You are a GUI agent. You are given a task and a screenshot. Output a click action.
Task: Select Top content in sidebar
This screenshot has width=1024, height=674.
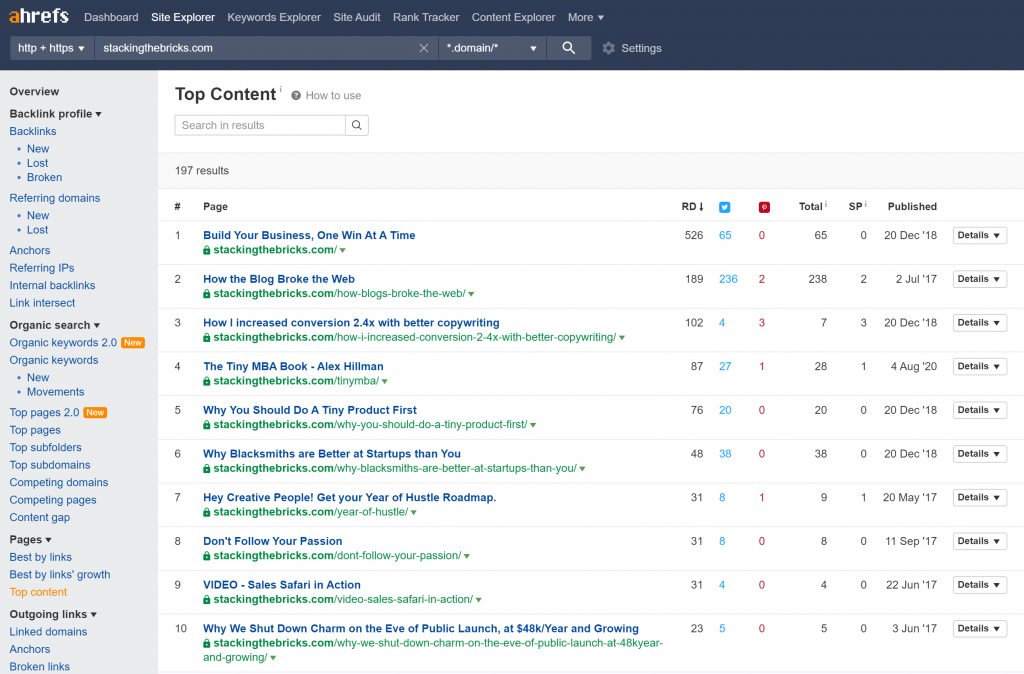point(39,592)
